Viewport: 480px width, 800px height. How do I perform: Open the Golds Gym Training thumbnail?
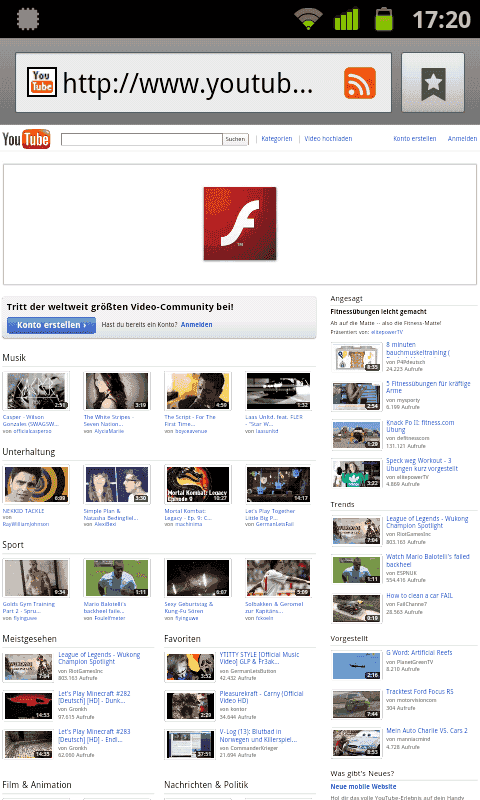click(x=36, y=578)
